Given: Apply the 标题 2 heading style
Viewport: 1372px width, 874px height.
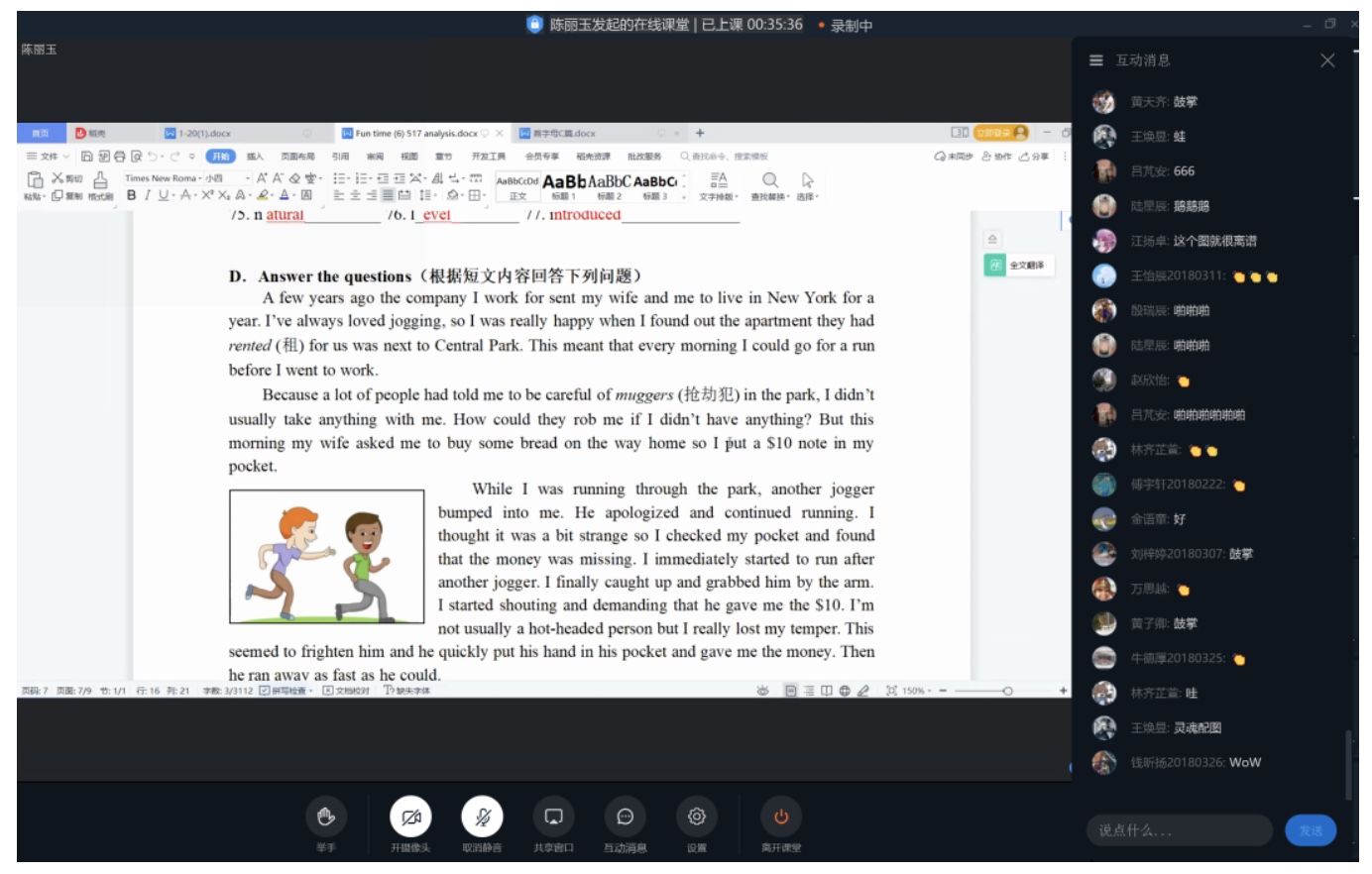Looking at the screenshot, I should 610,186.
